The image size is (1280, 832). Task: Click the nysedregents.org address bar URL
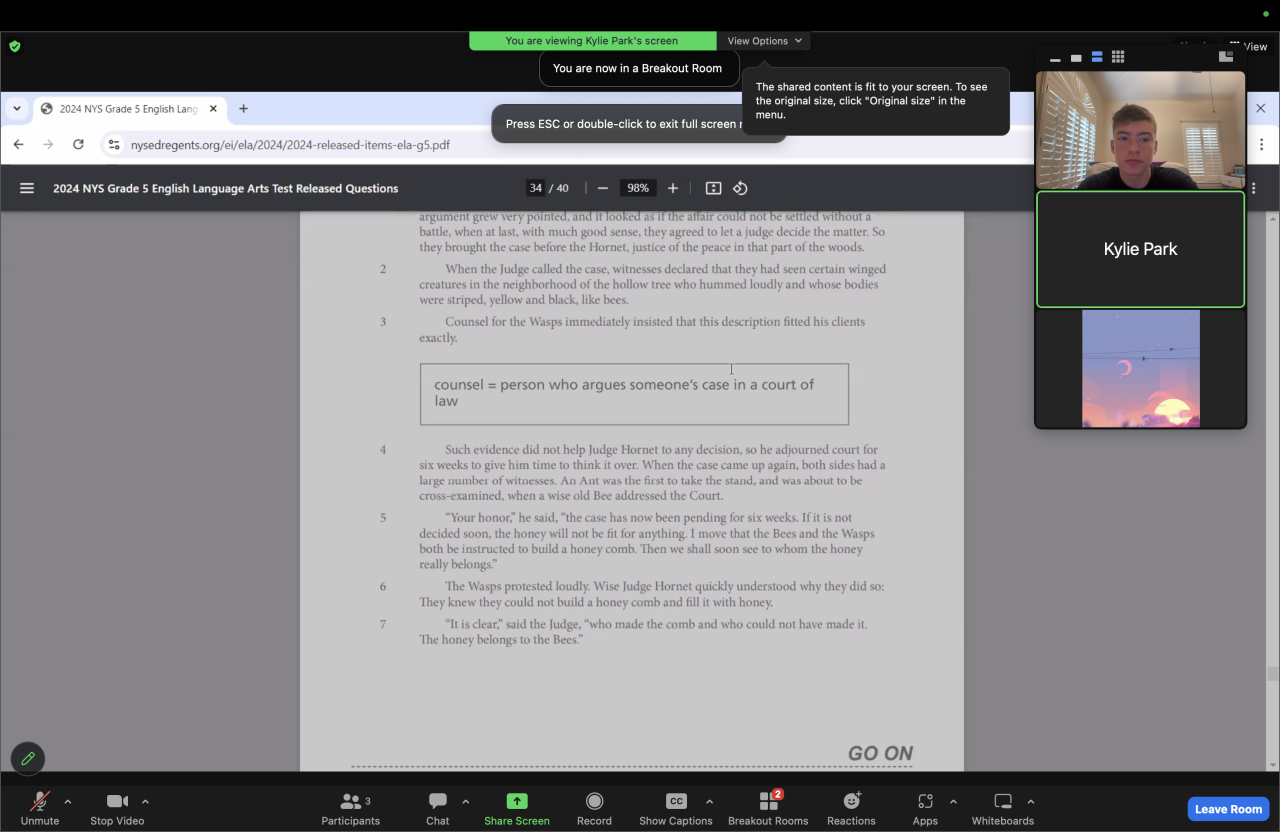[x=290, y=145]
